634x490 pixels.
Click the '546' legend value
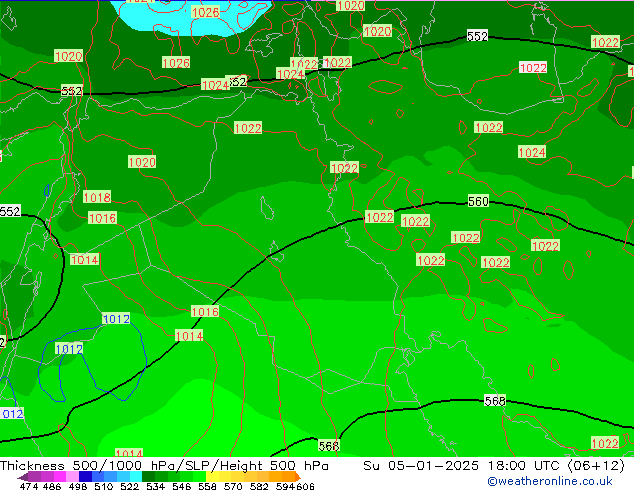[x=181, y=486]
